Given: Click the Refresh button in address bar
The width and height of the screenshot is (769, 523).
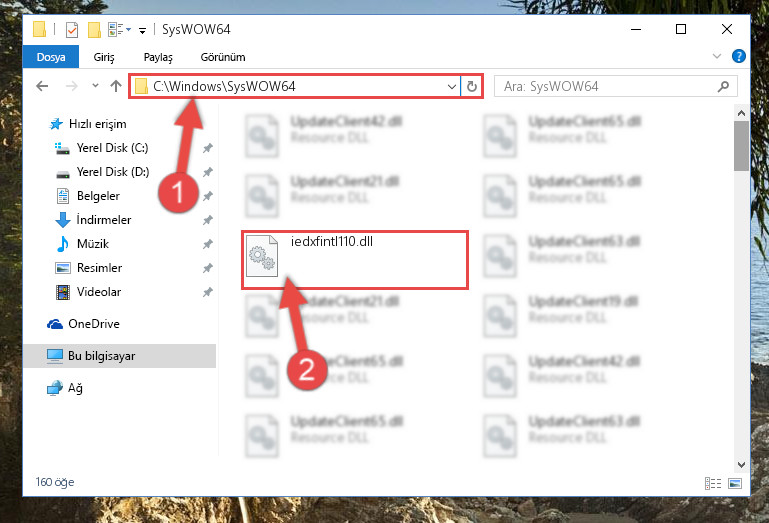Looking at the screenshot, I should point(471,87).
